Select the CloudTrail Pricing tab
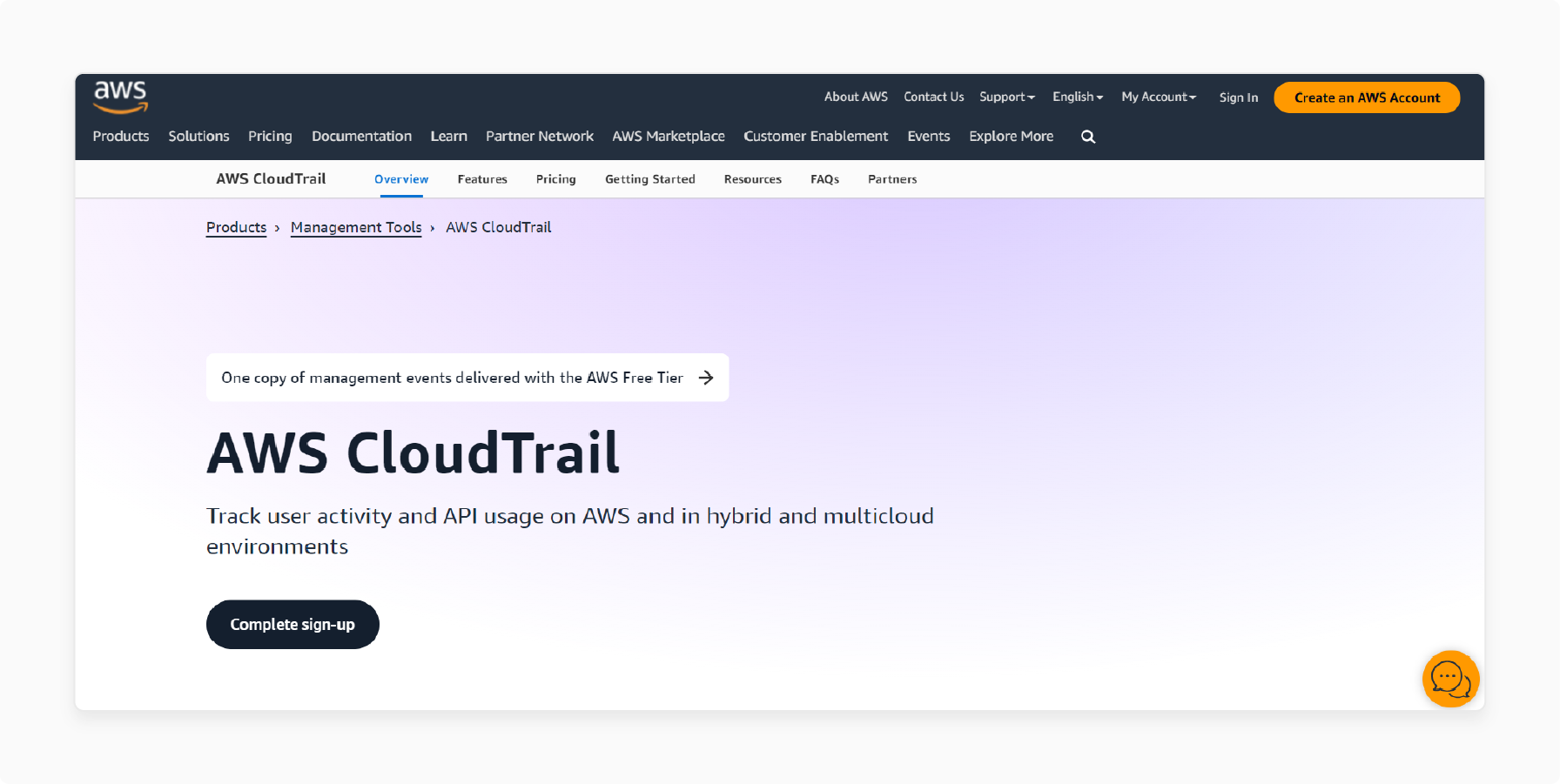This screenshot has width=1560, height=784. (556, 179)
